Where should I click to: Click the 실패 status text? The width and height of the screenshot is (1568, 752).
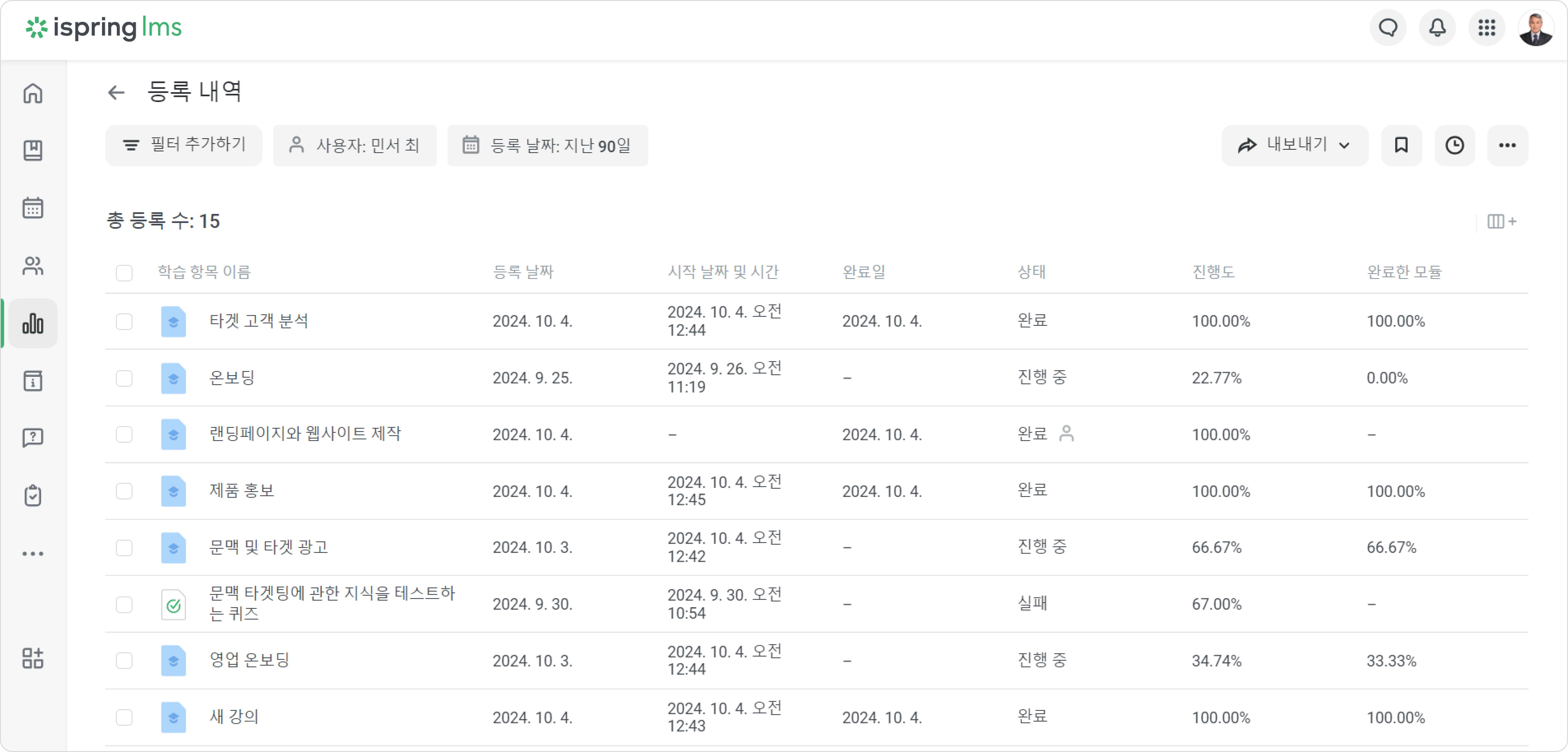click(1032, 603)
